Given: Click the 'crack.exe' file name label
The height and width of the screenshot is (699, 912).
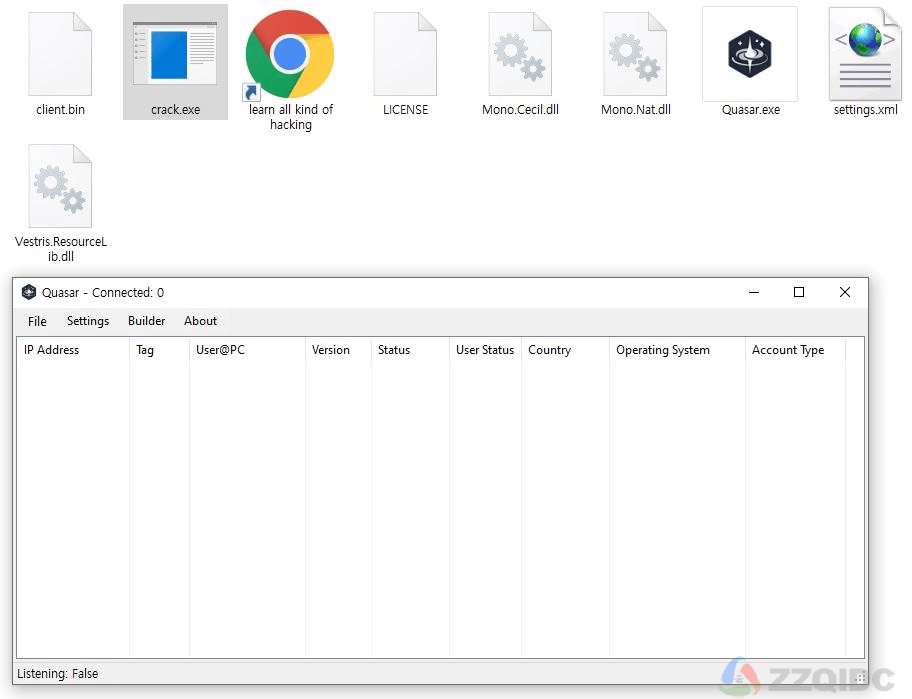Looking at the screenshot, I should pos(175,109).
